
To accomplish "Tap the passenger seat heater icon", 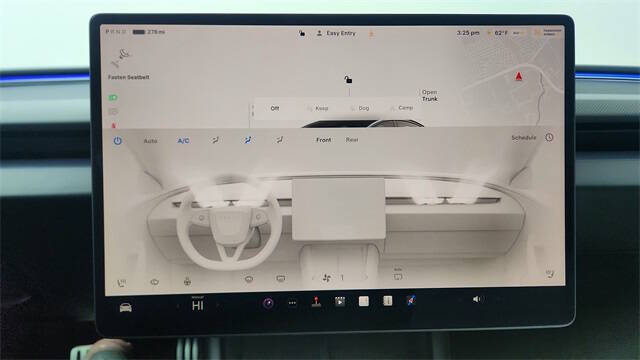I will click(x=550, y=274).
